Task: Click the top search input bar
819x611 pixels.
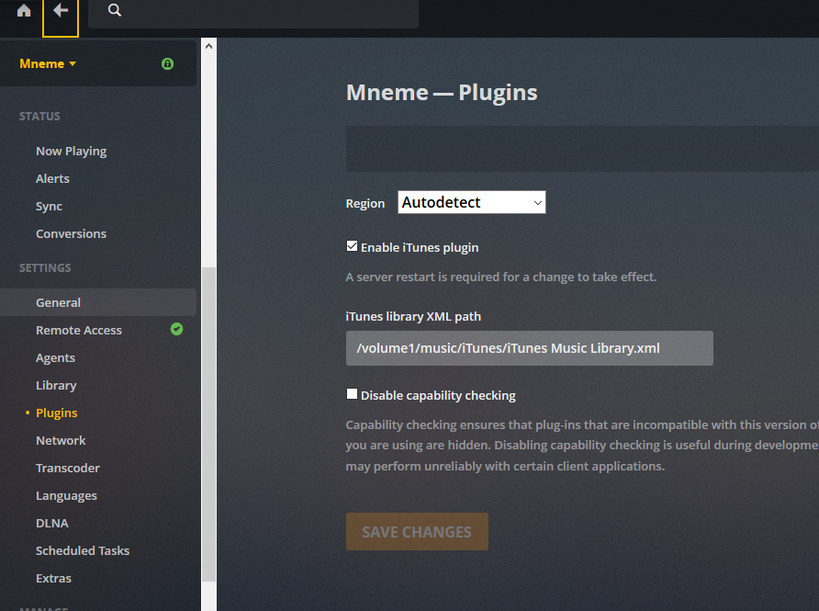Action: tap(253, 12)
